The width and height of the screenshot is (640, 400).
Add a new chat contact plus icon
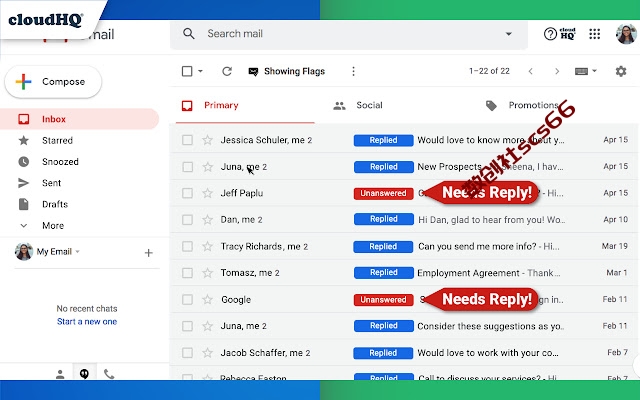(149, 253)
